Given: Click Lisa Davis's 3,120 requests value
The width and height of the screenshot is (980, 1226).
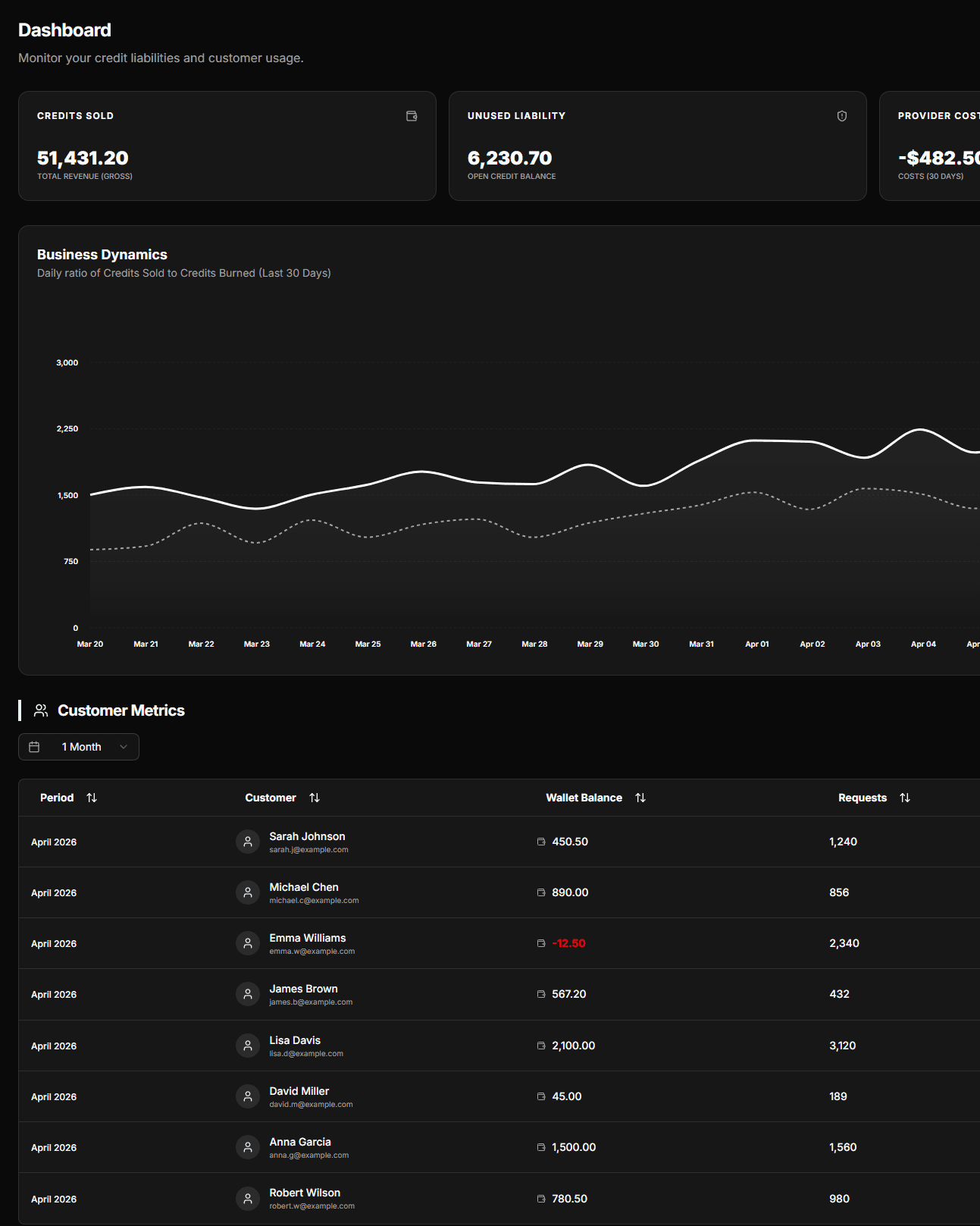Looking at the screenshot, I should [842, 1046].
